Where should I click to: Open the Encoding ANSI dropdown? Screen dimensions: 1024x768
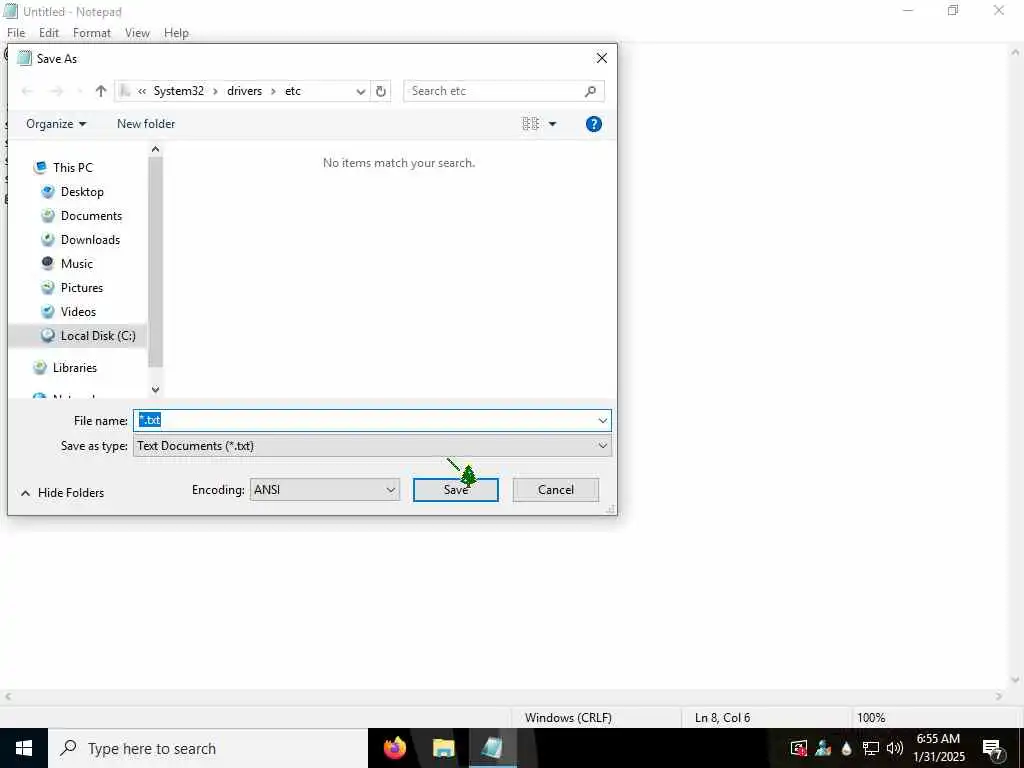pos(325,490)
